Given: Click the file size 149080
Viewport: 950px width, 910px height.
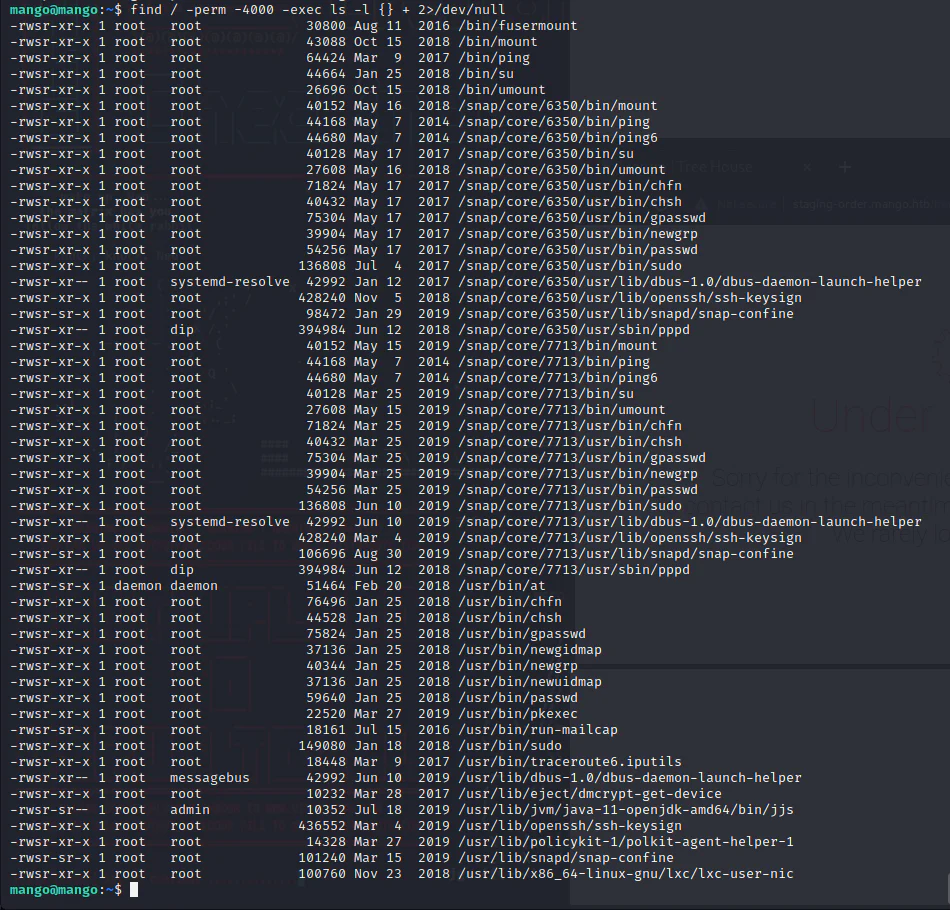Looking at the screenshot, I should [322, 746].
